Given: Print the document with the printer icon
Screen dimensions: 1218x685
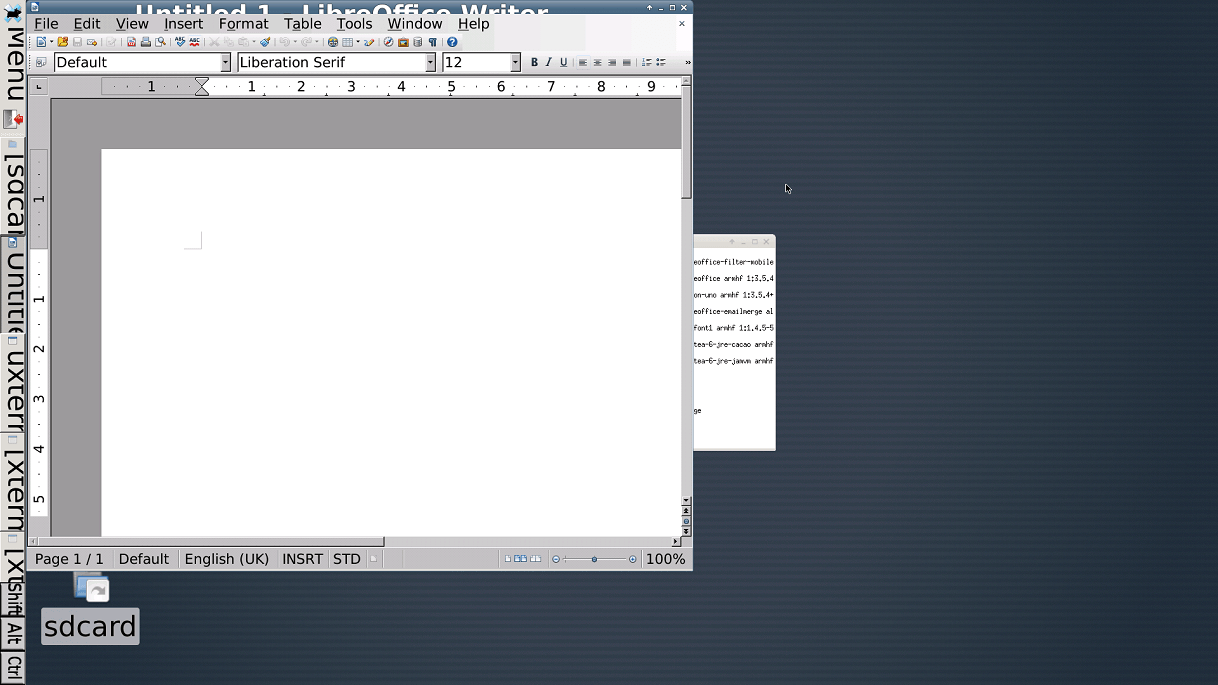Looking at the screenshot, I should point(146,42).
